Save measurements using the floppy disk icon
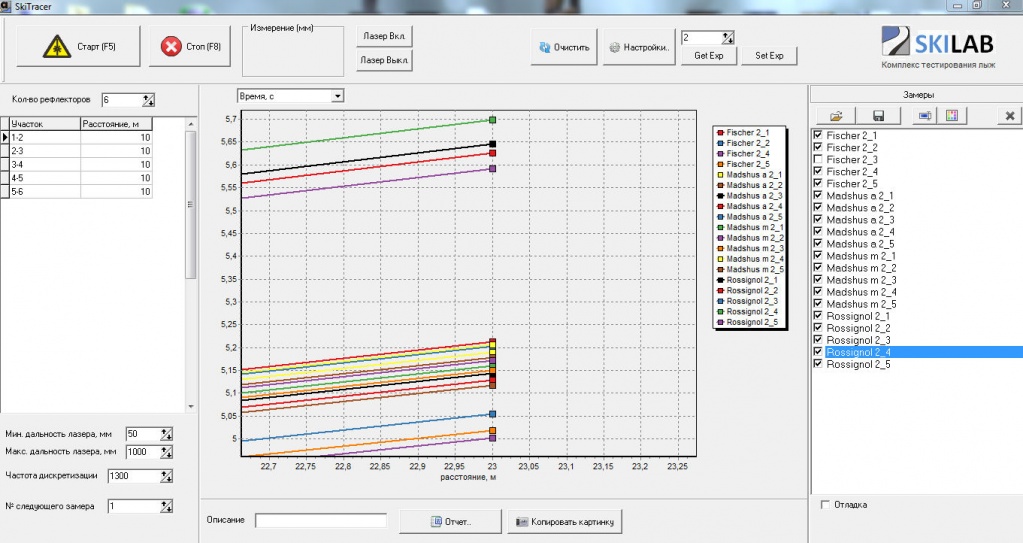This screenshot has width=1023, height=543. point(878,116)
